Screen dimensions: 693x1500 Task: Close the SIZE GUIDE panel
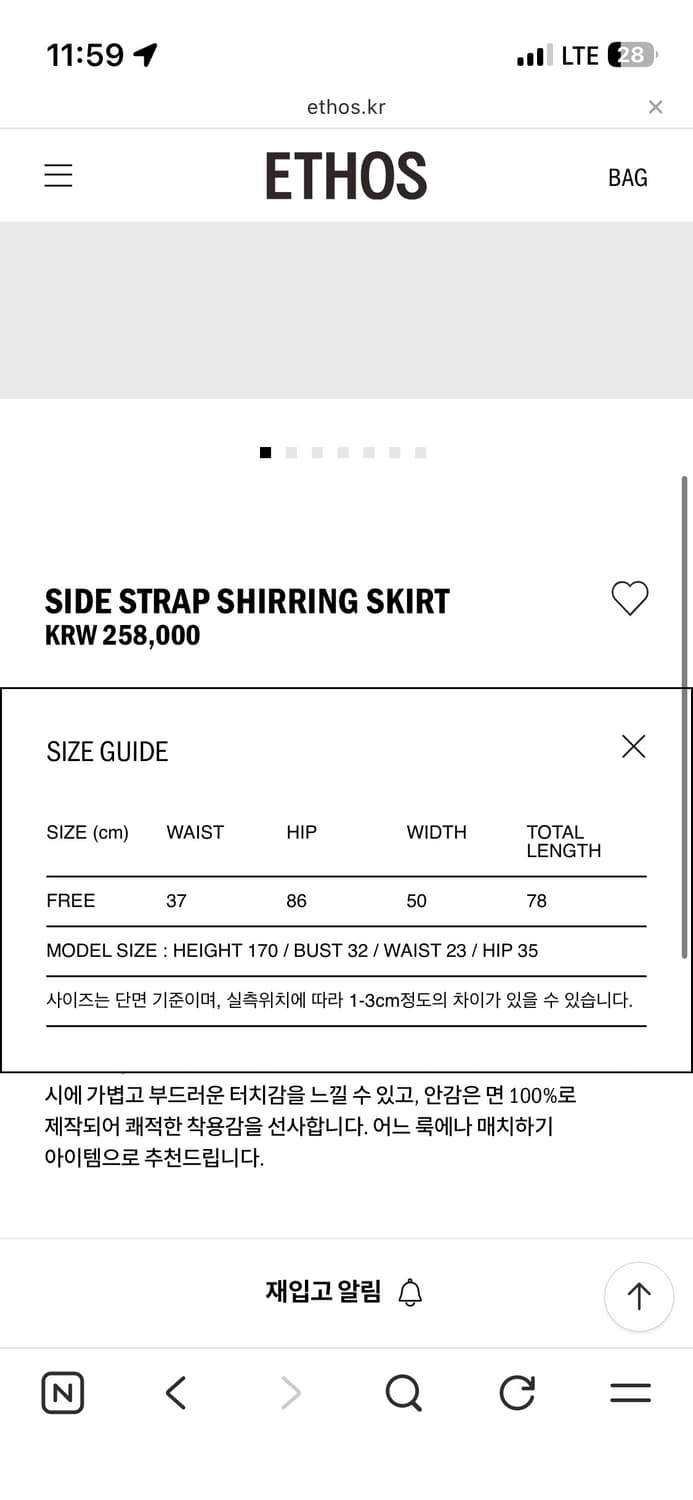[x=633, y=746]
